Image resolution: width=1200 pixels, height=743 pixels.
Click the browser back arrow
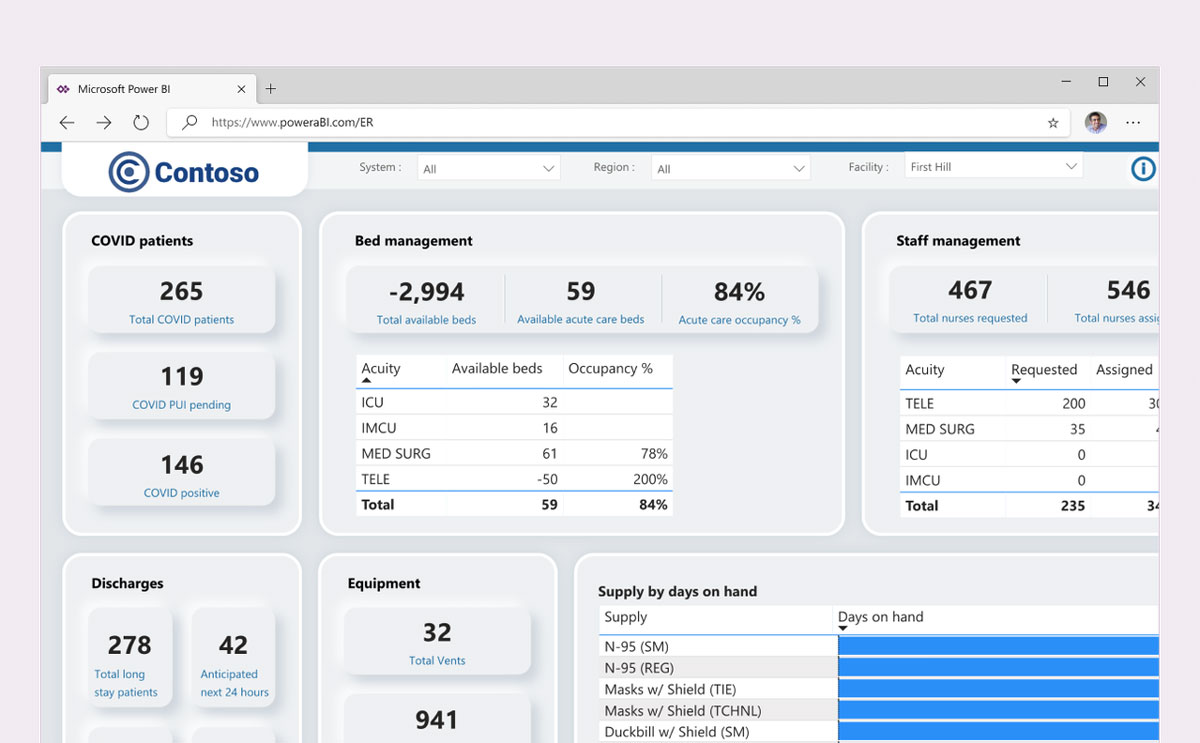67,123
